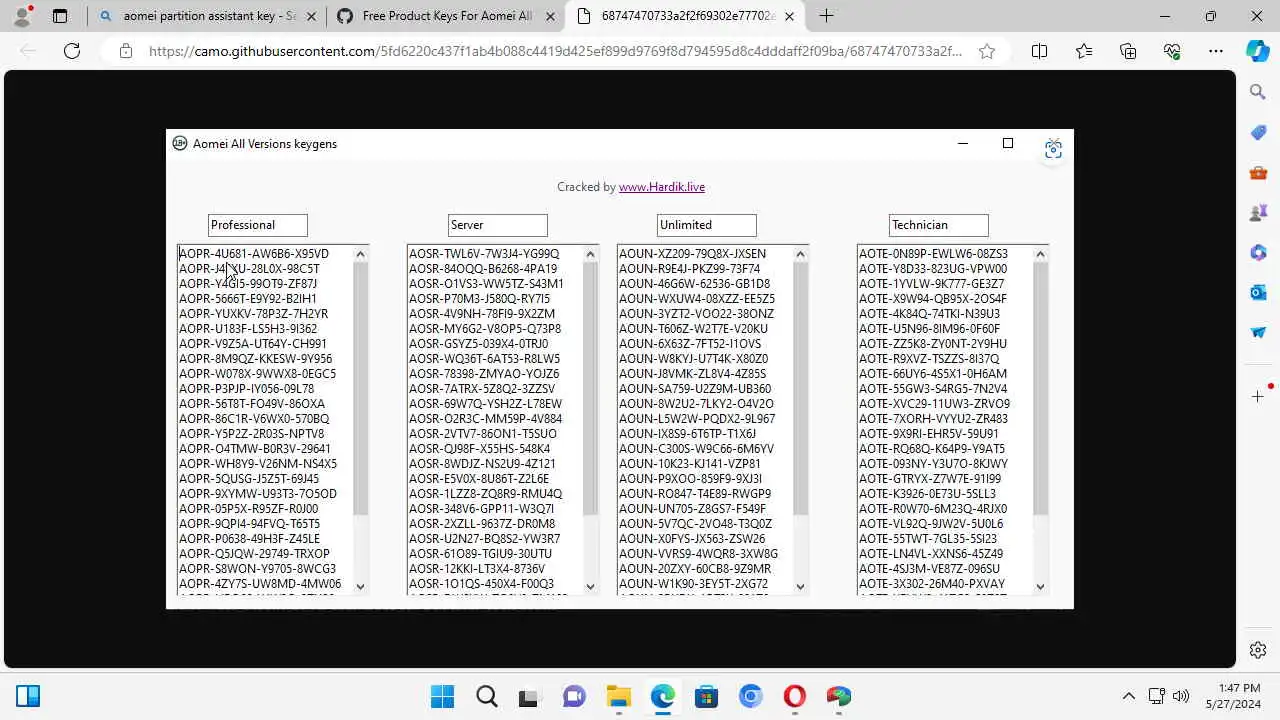Screen dimensions: 1280x720
Task: Add this page to favorites star
Action: coord(987,51)
